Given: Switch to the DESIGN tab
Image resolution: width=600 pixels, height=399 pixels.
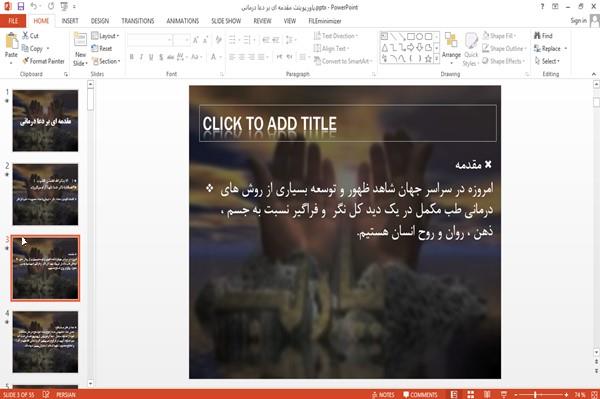Looking at the screenshot, I should [x=100, y=21].
